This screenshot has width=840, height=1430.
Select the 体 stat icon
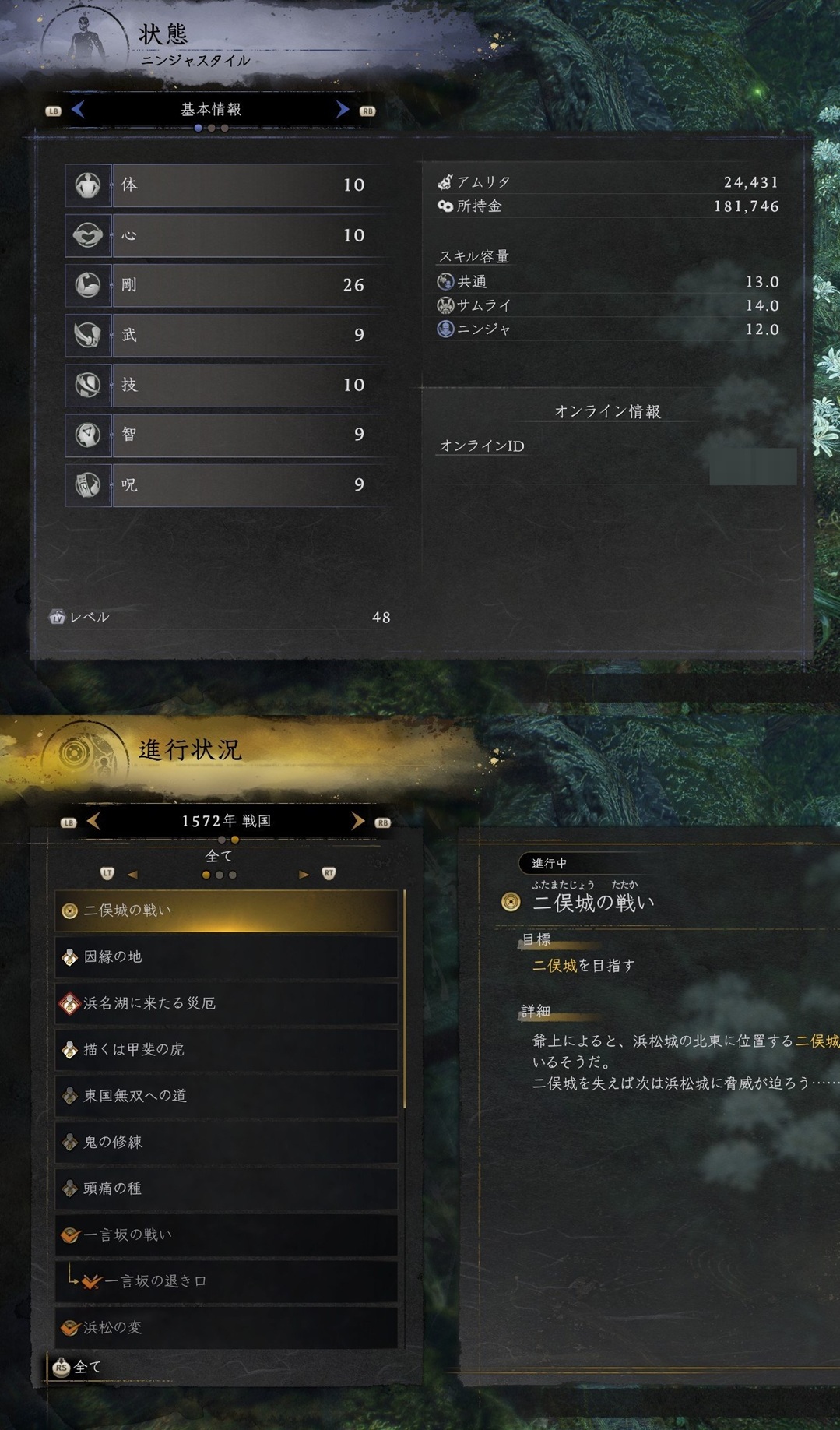(88, 185)
